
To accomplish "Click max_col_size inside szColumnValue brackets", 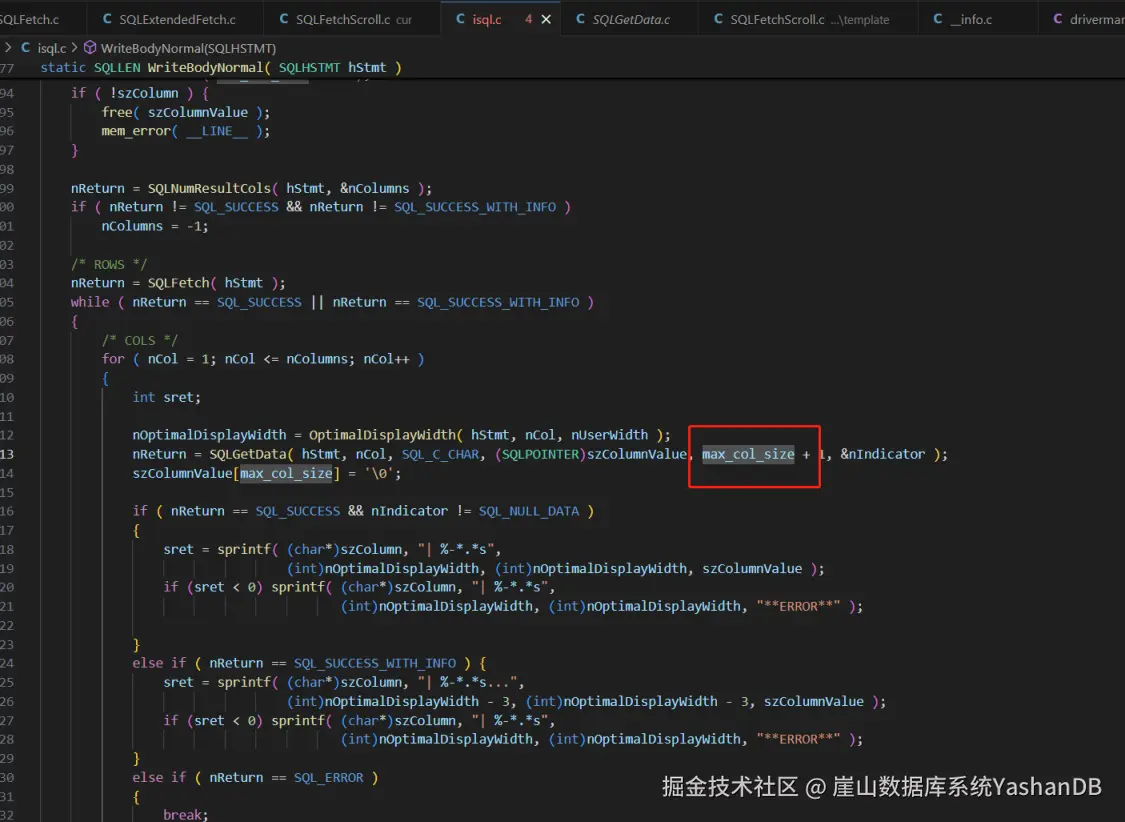I will 286,473.
